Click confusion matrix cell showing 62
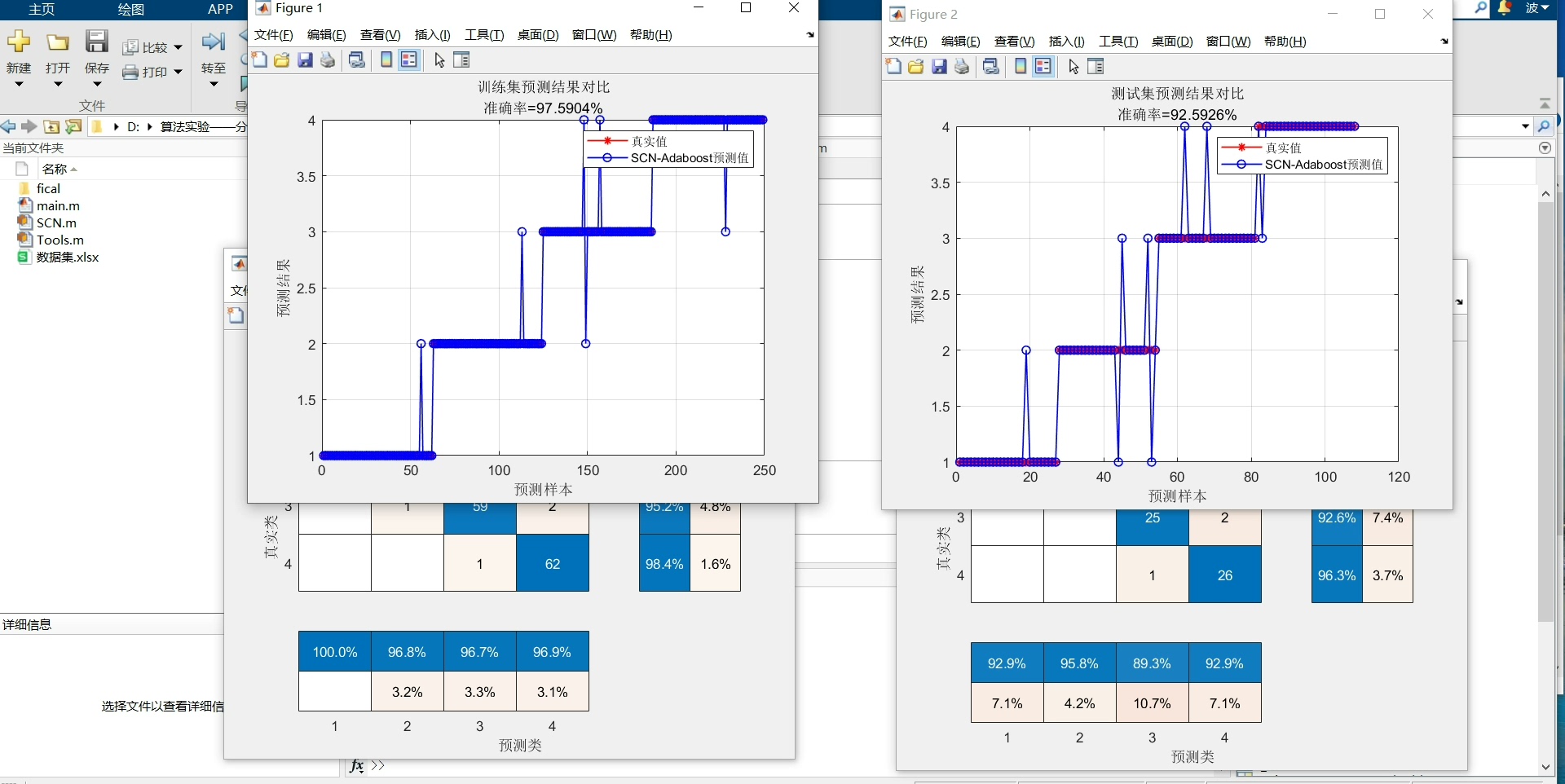Image resolution: width=1565 pixels, height=784 pixels. point(553,563)
